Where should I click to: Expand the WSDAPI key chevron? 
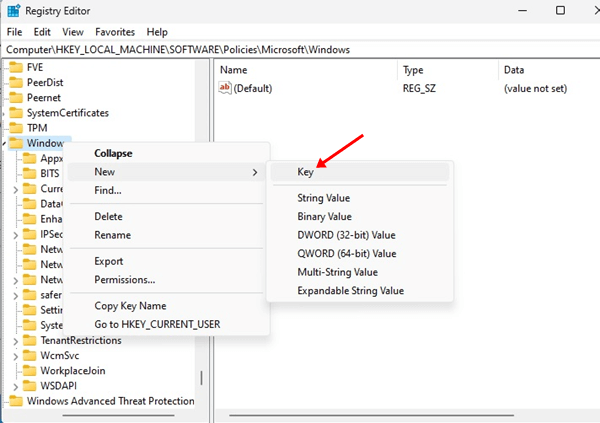[15, 386]
